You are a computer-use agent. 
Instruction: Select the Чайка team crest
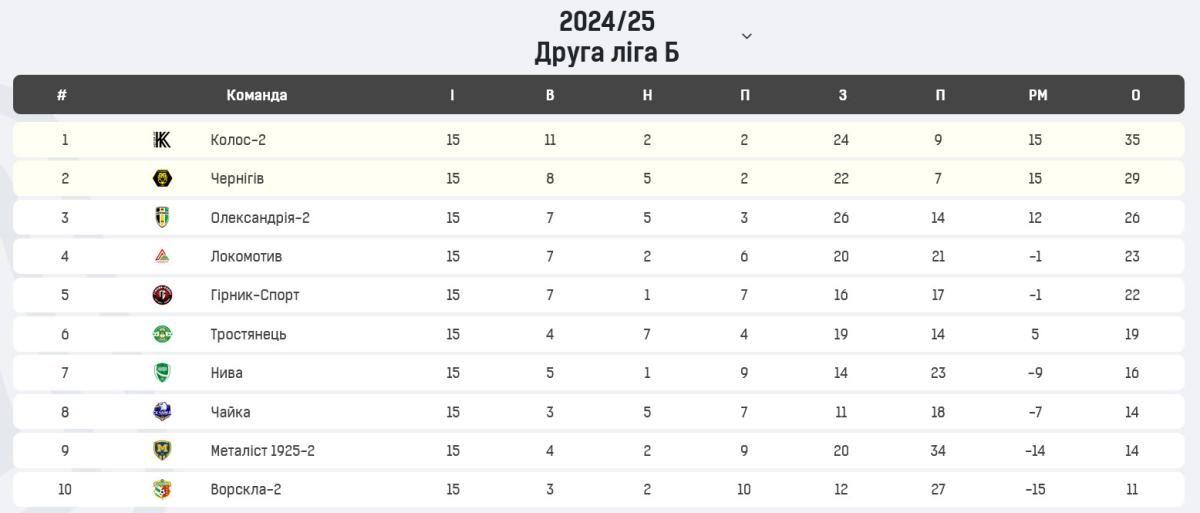162,412
